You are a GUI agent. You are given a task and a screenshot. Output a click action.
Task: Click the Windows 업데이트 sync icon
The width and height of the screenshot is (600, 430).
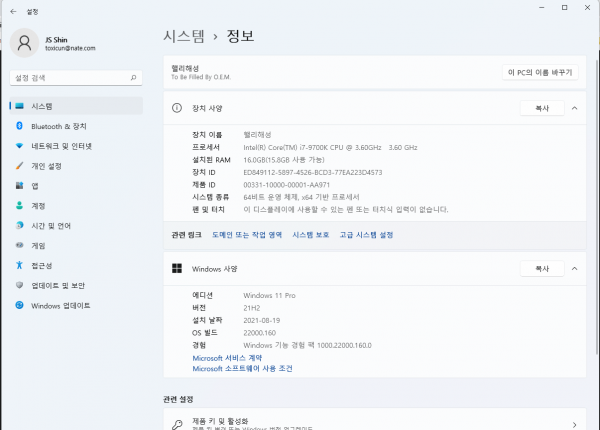20,305
